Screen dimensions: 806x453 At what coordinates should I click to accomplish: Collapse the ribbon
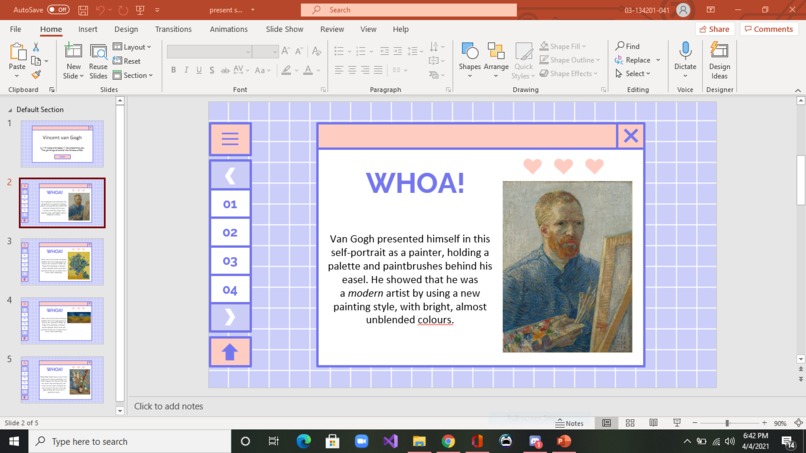click(798, 90)
